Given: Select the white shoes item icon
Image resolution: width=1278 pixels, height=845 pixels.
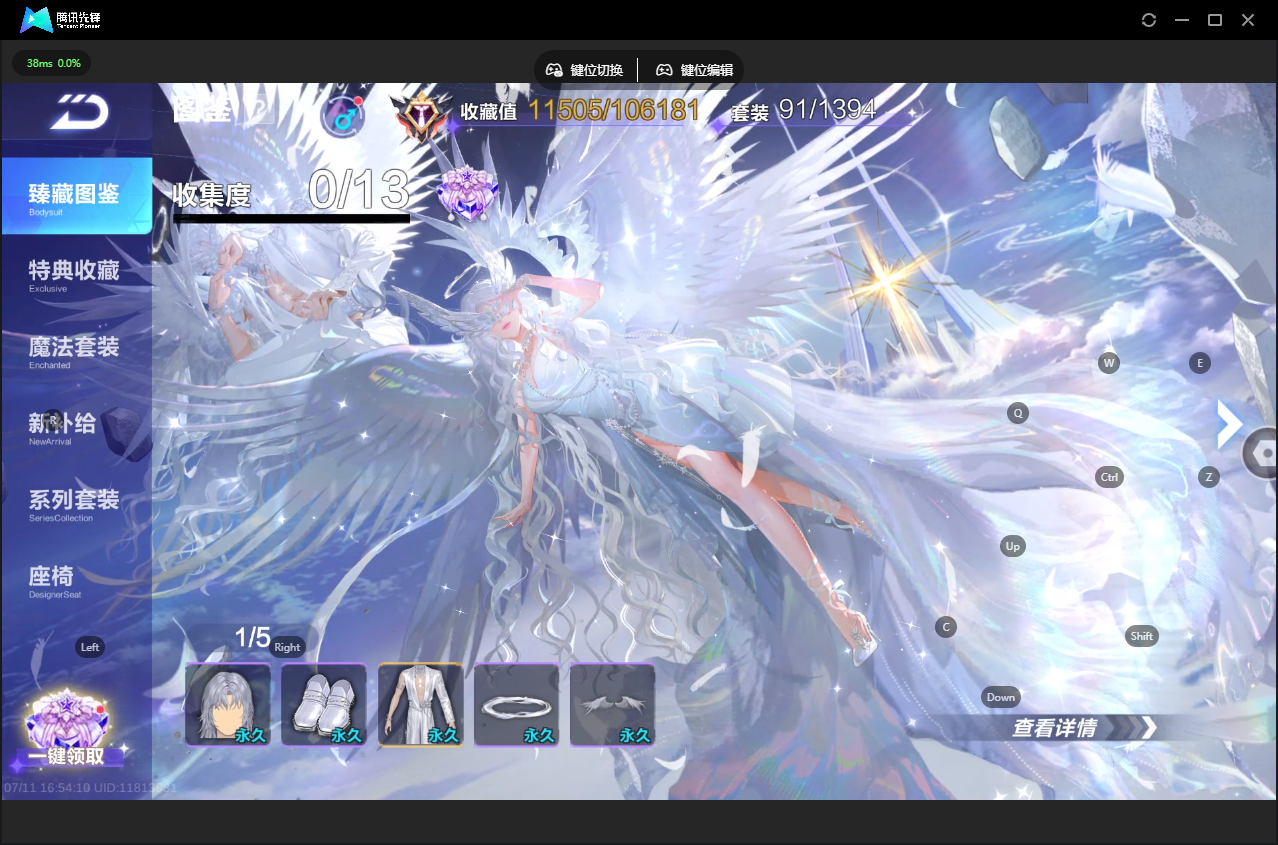Looking at the screenshot, I should point(324,704).
